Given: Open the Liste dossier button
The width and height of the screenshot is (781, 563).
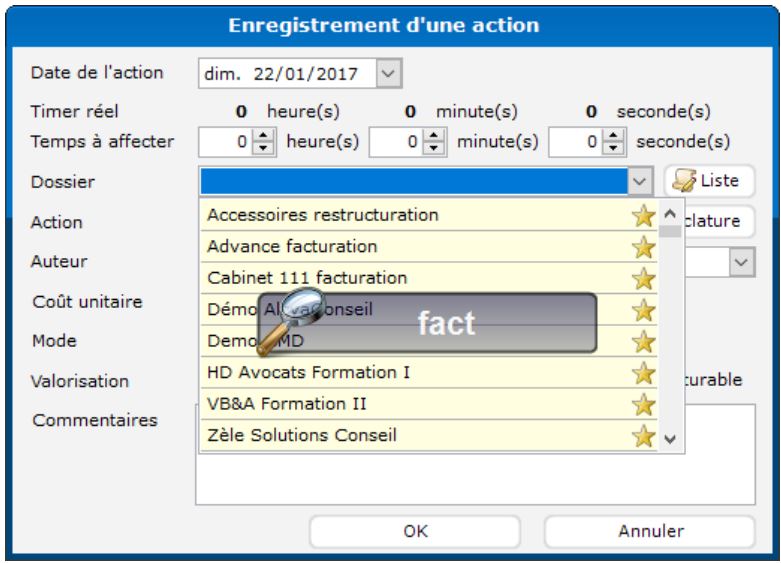Looking at the screenshot, I should click(709, 181).
